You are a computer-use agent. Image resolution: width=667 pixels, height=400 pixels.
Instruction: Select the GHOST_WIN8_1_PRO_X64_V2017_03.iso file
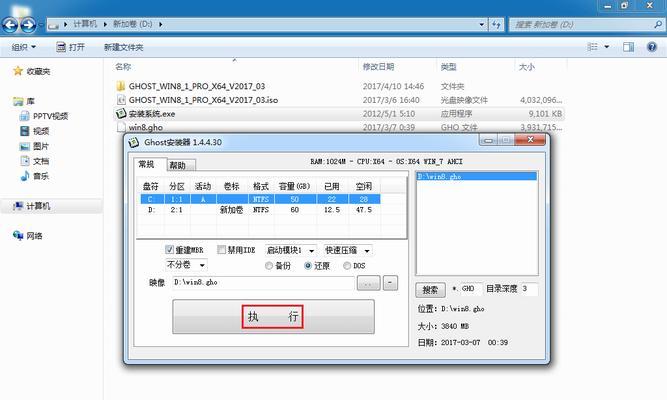click(x=203, y=100)
